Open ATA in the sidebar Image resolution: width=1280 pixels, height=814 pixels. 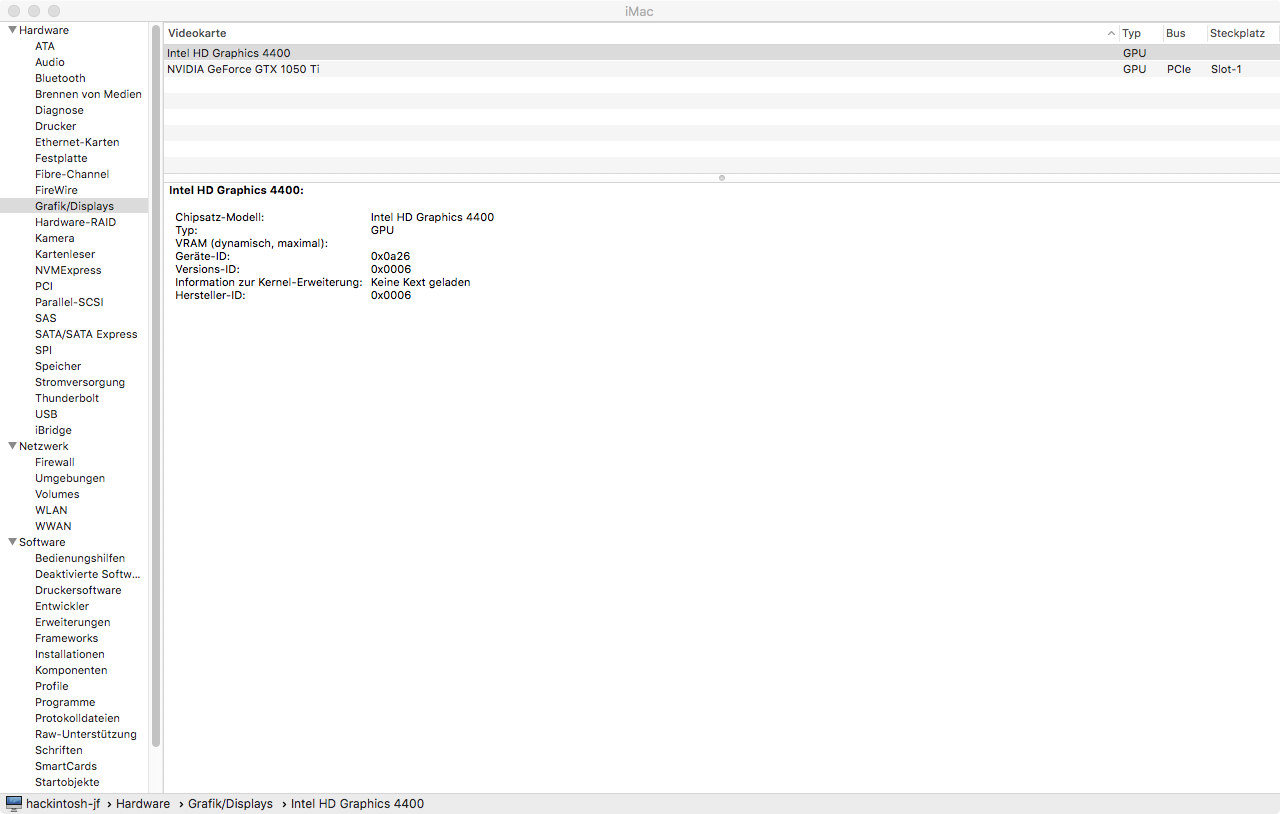(x=45, y=46)
